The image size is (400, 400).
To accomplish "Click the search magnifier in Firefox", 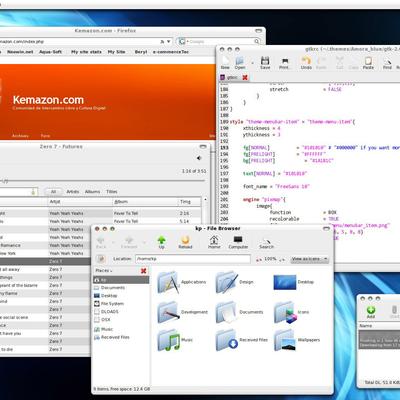I will click(257, 42).
